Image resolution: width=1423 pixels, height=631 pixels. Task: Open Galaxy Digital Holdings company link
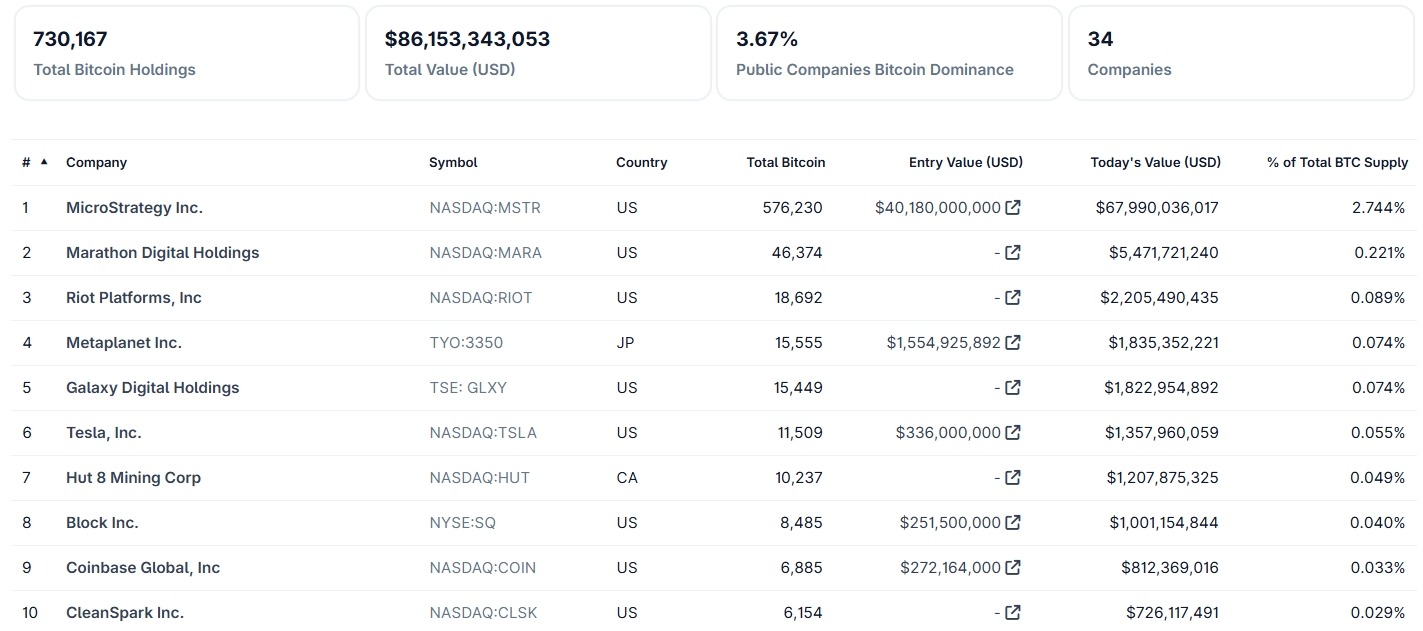point(153,388)
